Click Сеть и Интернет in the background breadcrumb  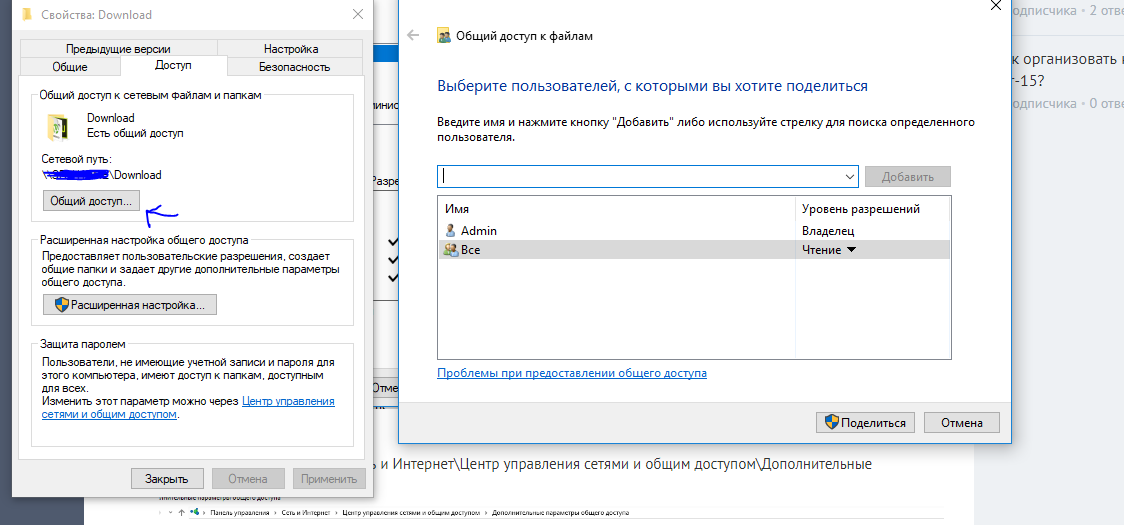coord(306,514)
